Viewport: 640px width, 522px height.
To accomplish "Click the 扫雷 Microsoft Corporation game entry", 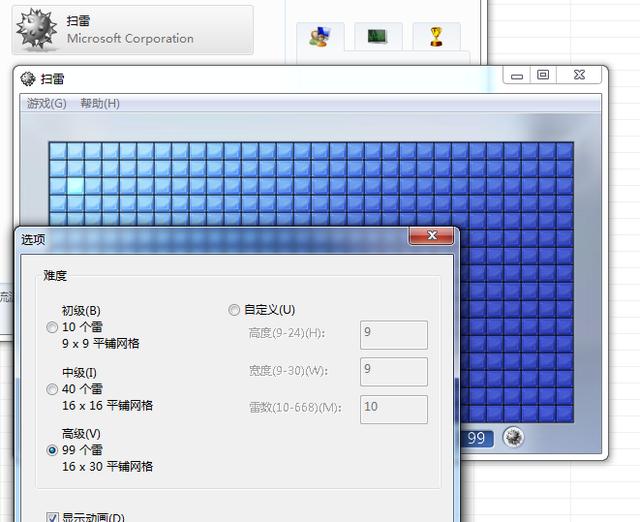I will (x=133, y=30).
